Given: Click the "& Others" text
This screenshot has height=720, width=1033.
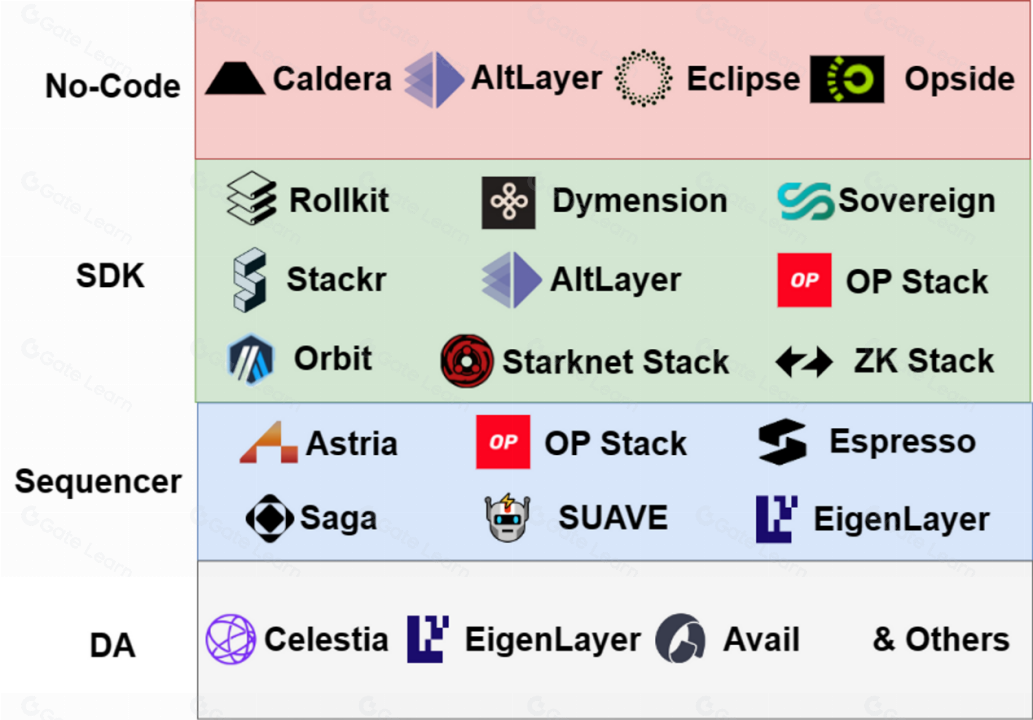Looking at the screenshot, I should click(x=941, y=639).
